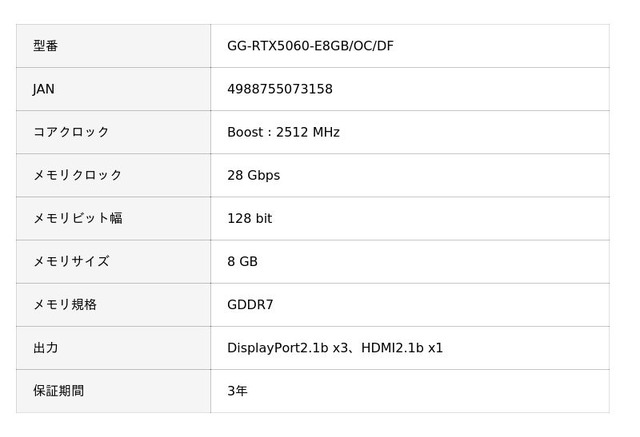Click the メモリ規格 row label

(65, 305)
